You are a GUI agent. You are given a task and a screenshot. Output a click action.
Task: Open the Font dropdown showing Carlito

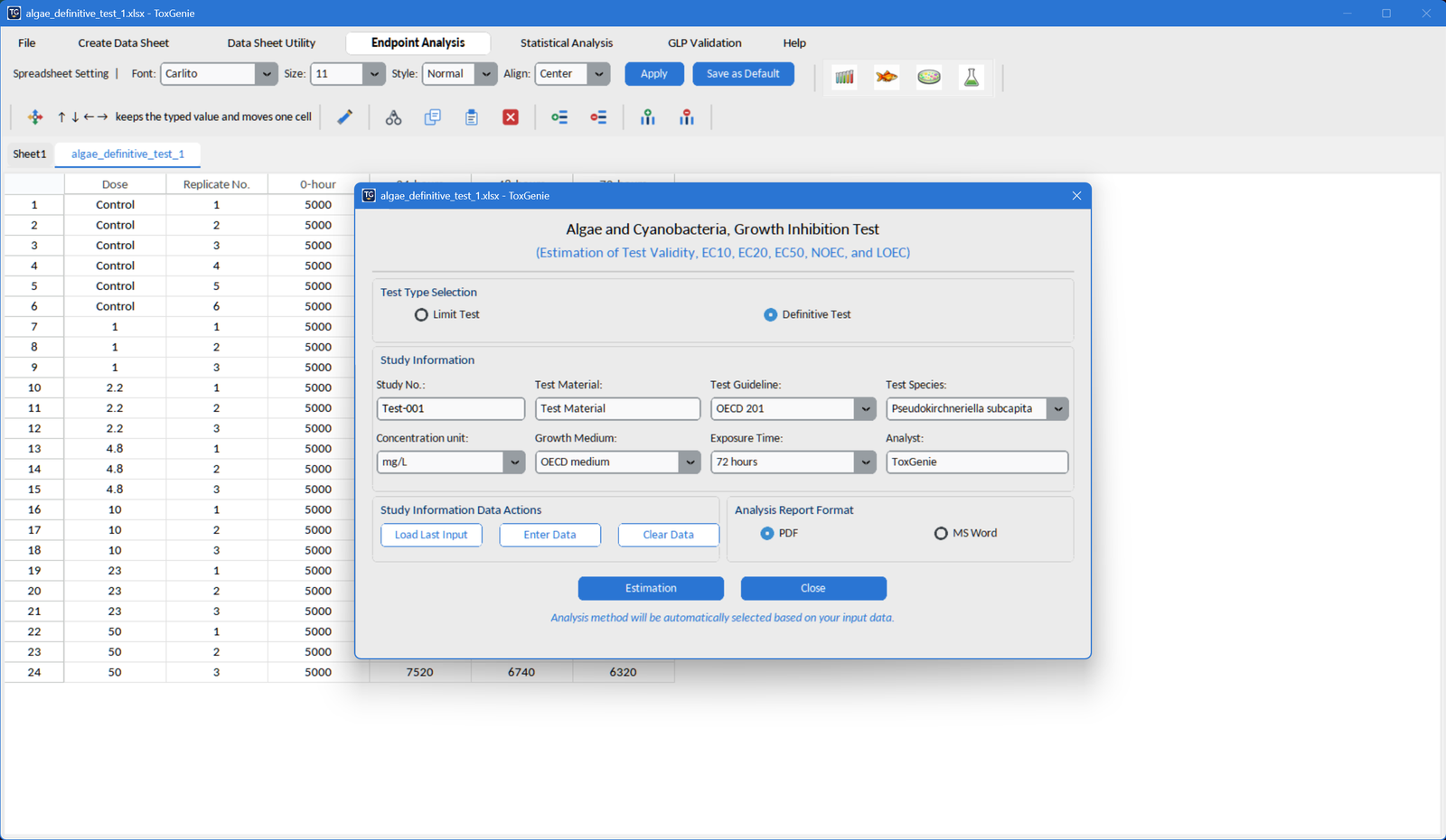[x=219, y=74]
